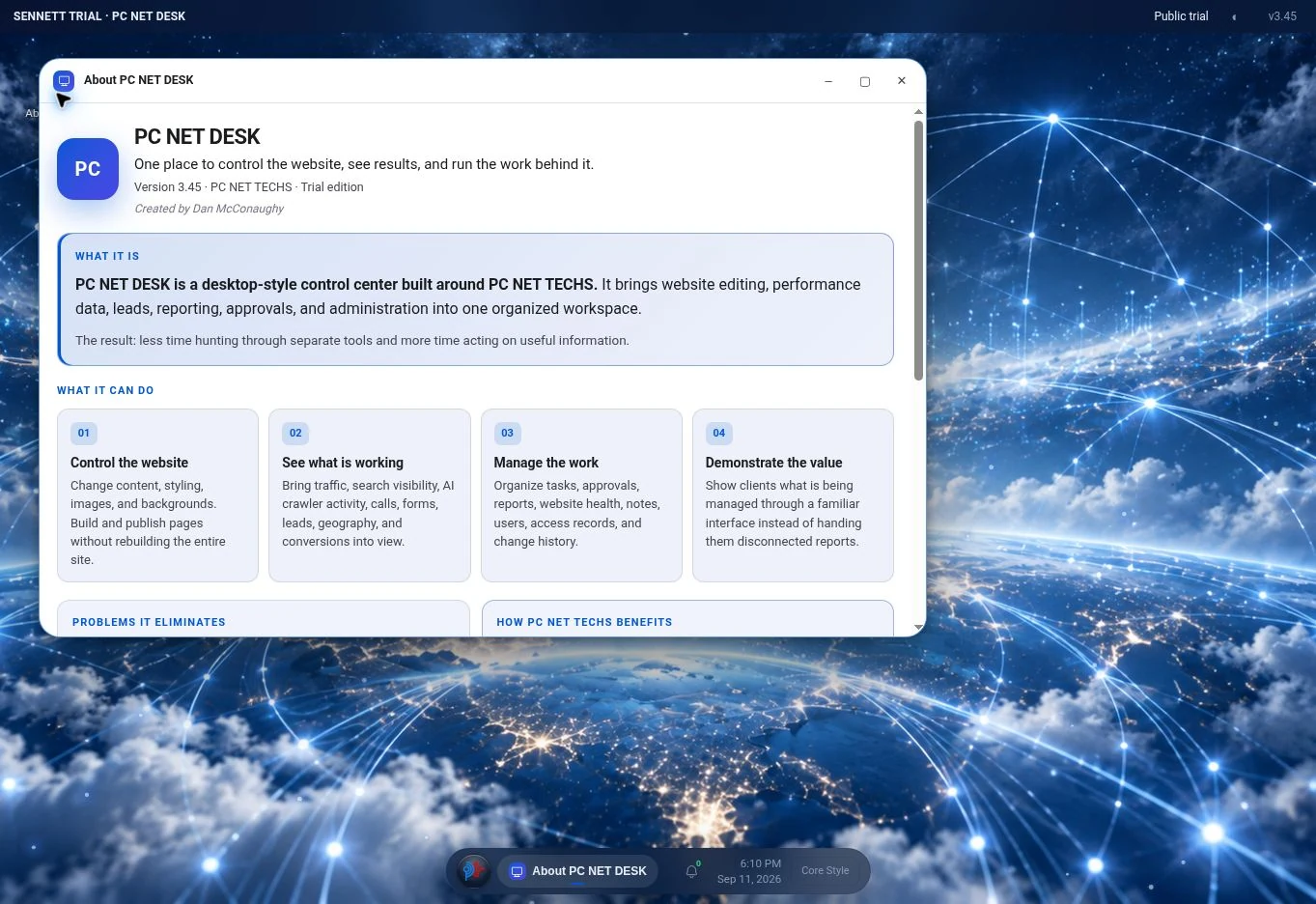Screen dimensions: 1316x904
Task: Click the 01 badge on the first card
Action: click(84, 433)
